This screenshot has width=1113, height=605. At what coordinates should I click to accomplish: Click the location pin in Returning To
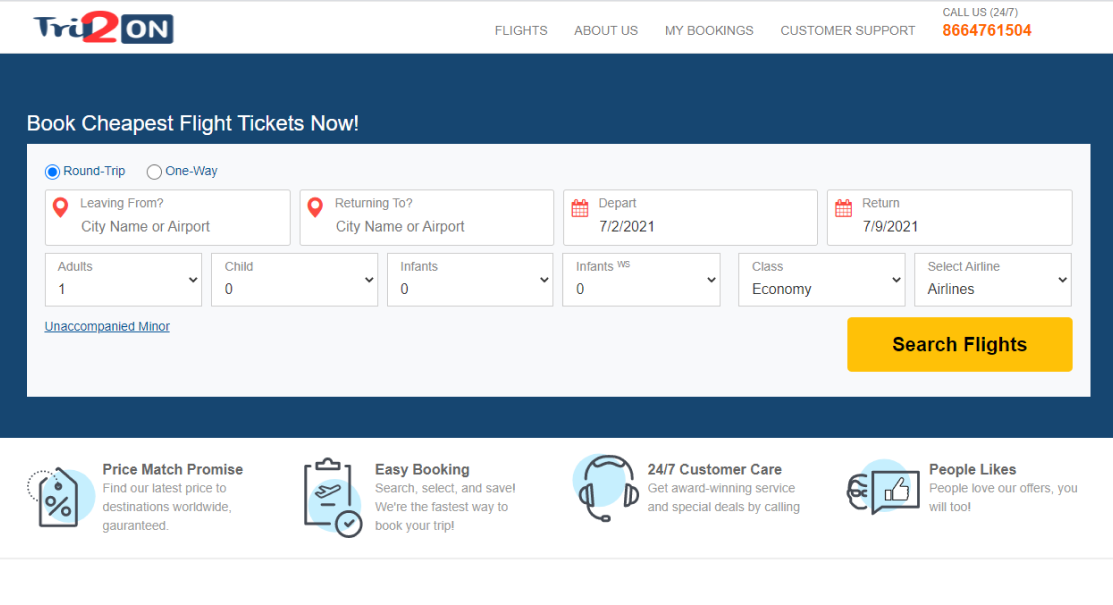315,208
